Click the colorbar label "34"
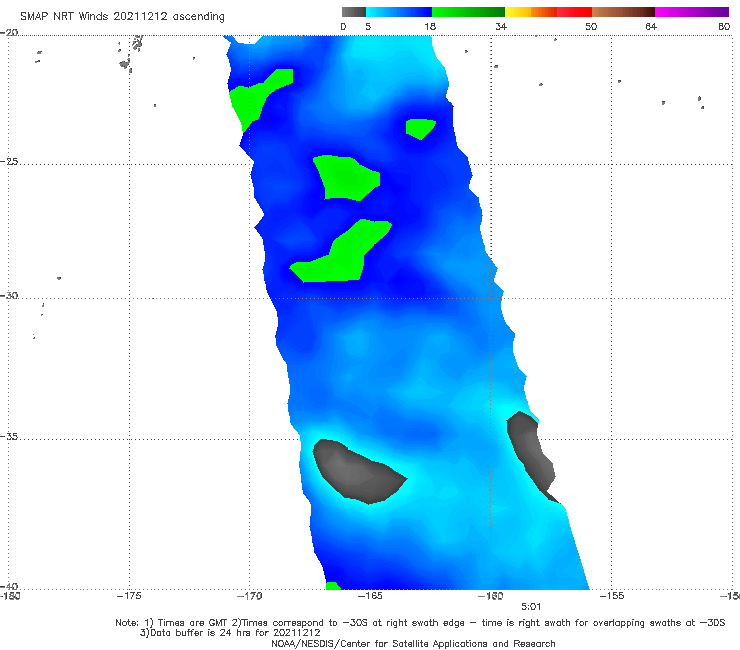This screenshot has width=740, height=650. 501,26
